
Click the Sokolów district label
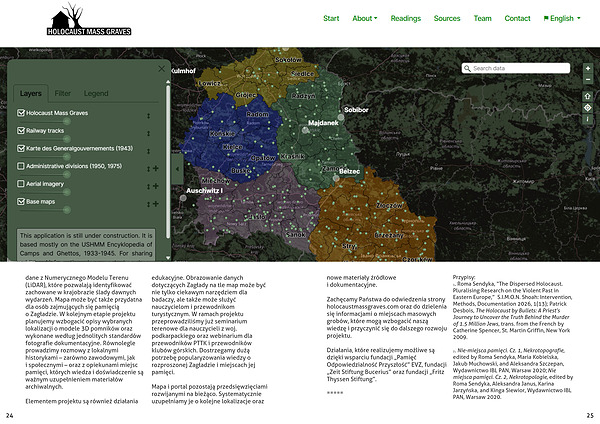tap(288, 60)
